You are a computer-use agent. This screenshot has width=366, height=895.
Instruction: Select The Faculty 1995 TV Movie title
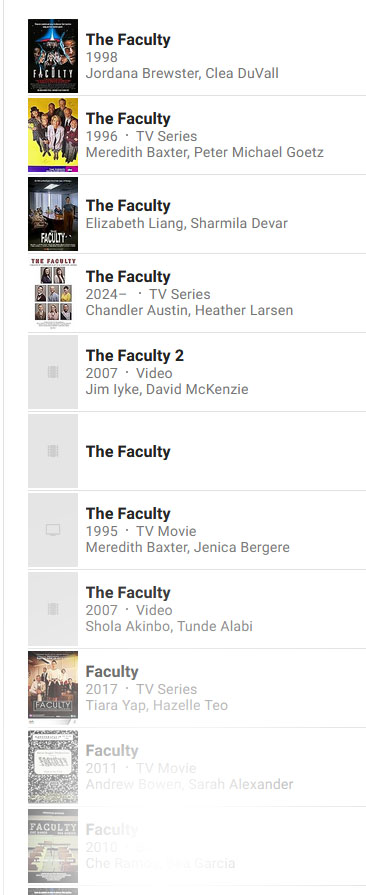pyautogui.click(x=128, y=514)
